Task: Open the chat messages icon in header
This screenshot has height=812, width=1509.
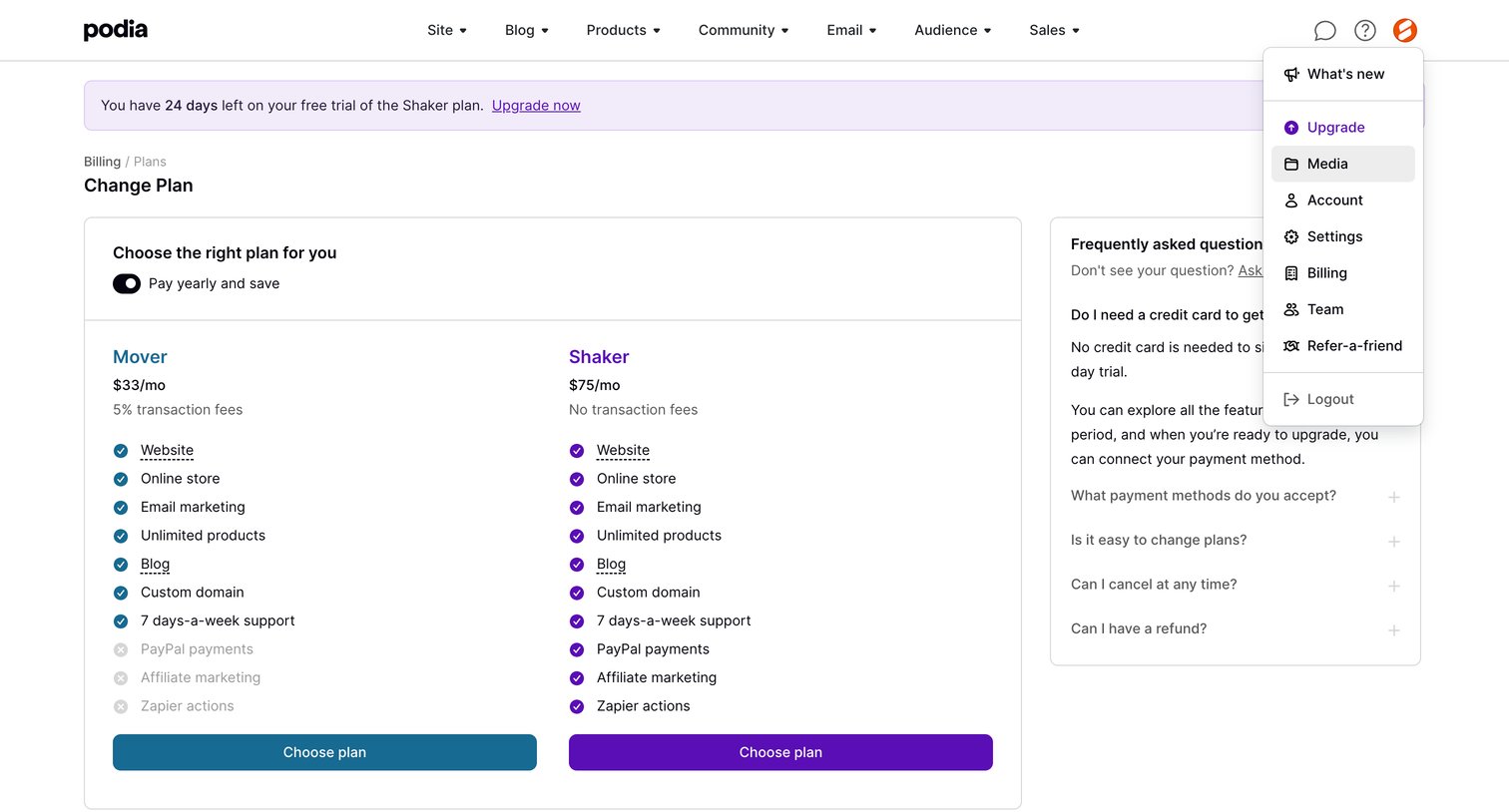Action: click(x=1324, y=30)
